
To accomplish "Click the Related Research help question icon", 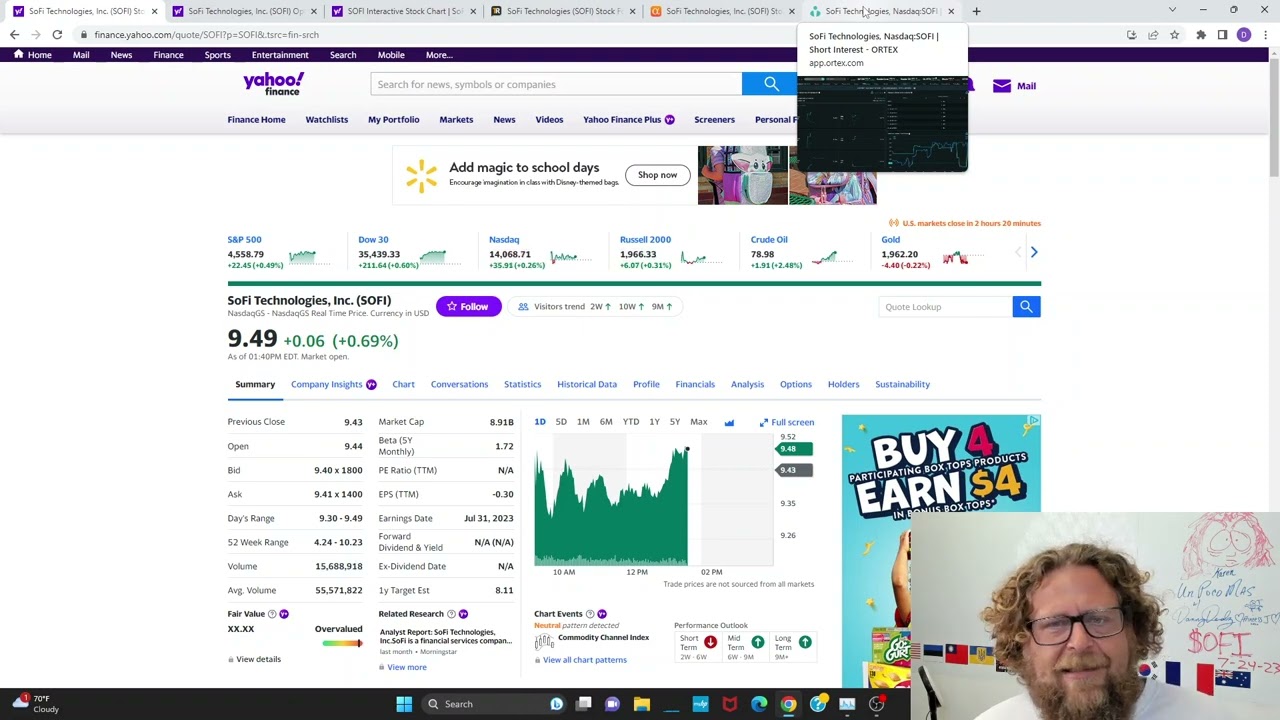I will point(451,614).
